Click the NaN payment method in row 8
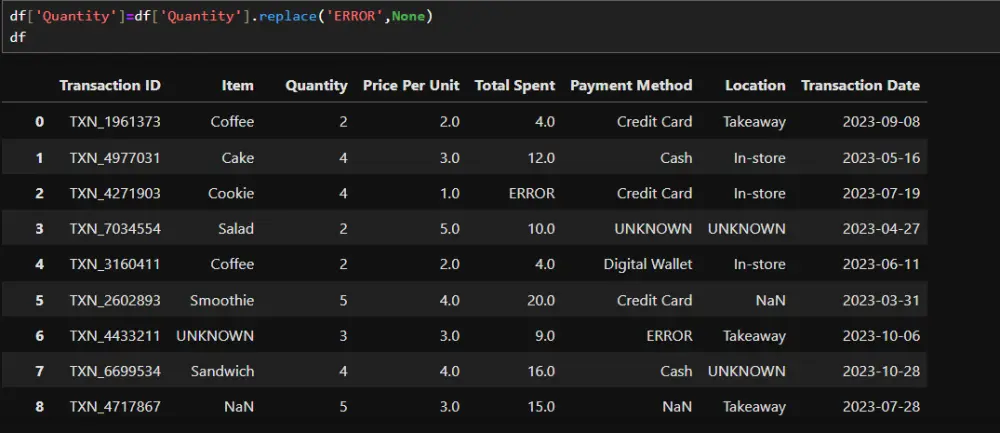 point(677,406)
